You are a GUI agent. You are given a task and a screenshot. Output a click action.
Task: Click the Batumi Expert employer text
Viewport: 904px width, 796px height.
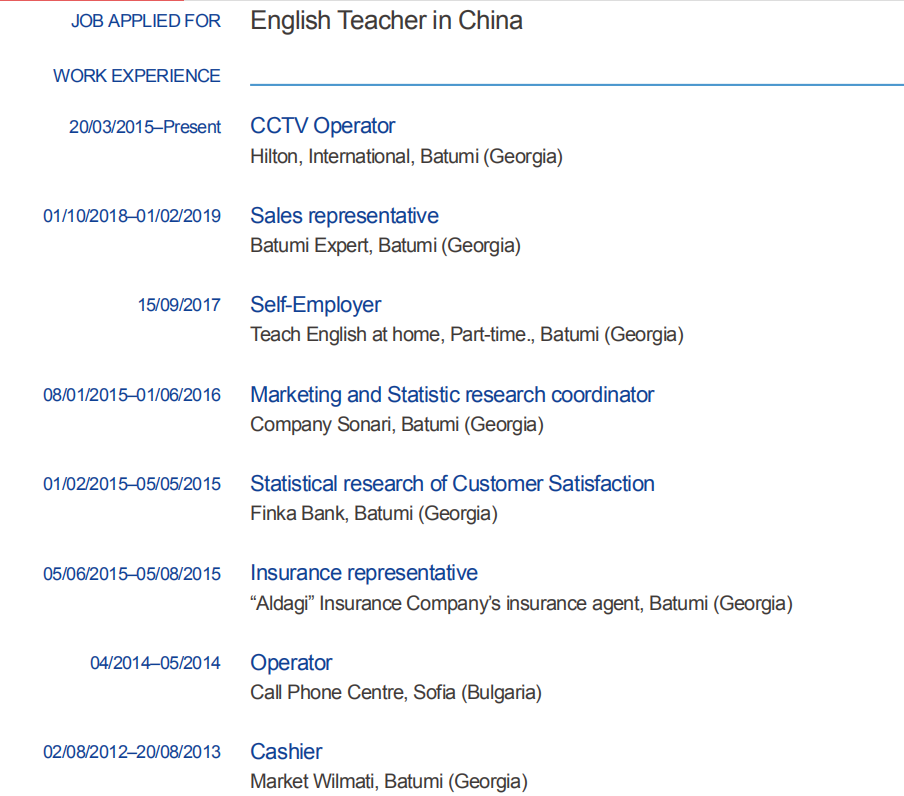point(385,246)
